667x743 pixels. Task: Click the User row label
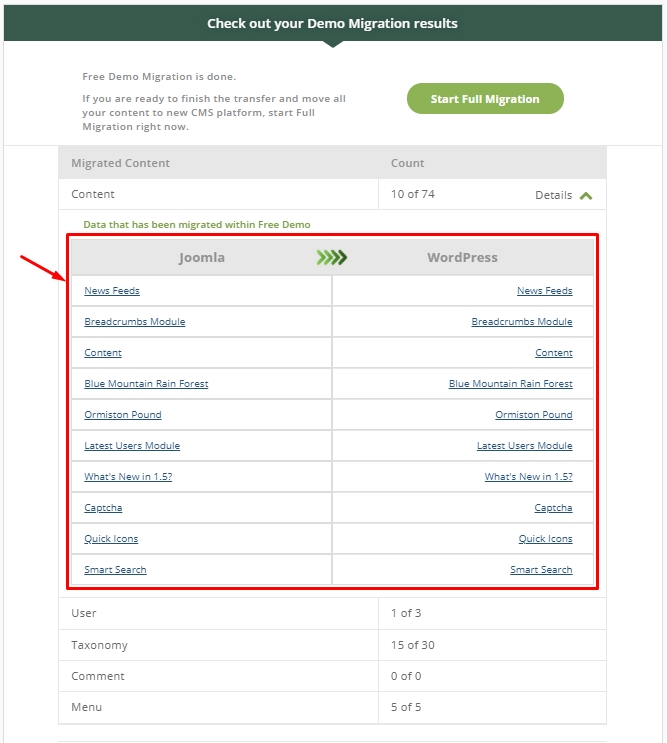tap(84, 613)
